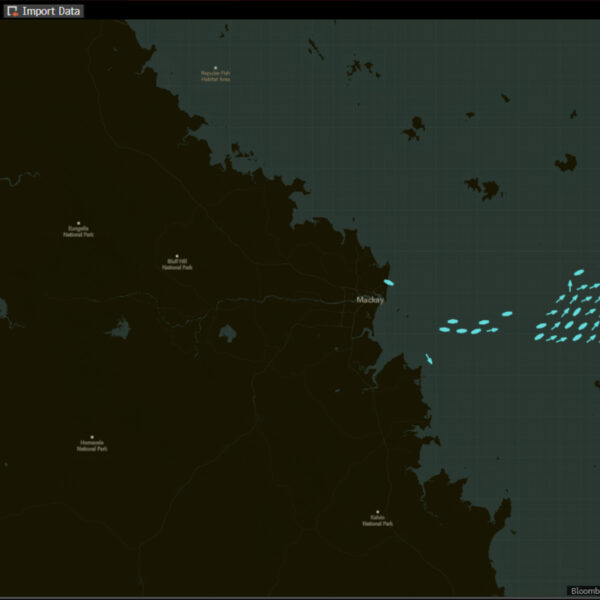This screenshot has width=600, height=600.
Task: Click the lake south of Bluff Hill National Park
Action: pyautogui.click(x=228, y=333)
